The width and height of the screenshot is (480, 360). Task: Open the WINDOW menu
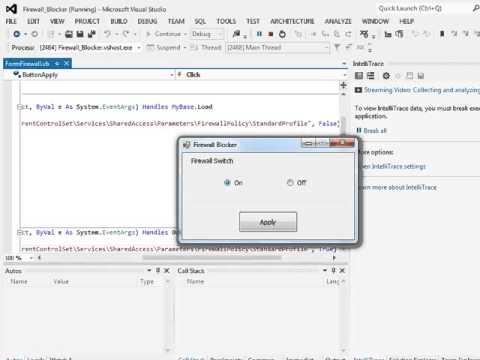click(375, 21)
